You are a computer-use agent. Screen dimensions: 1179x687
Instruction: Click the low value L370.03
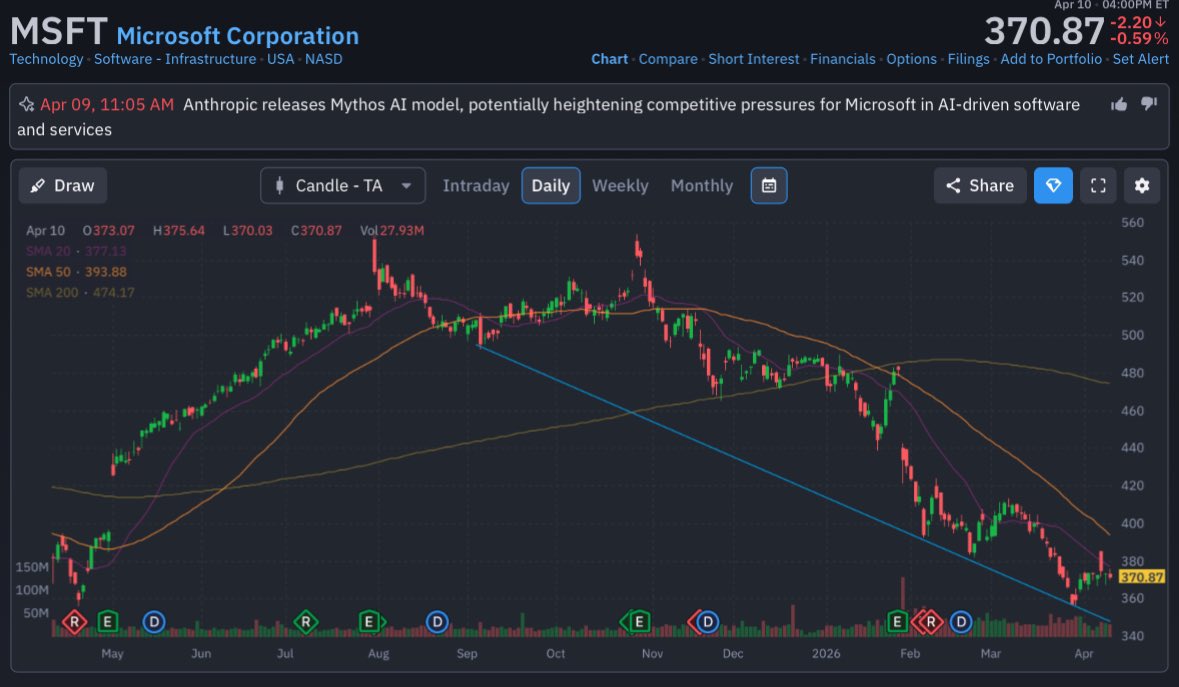tap(247, 231)
